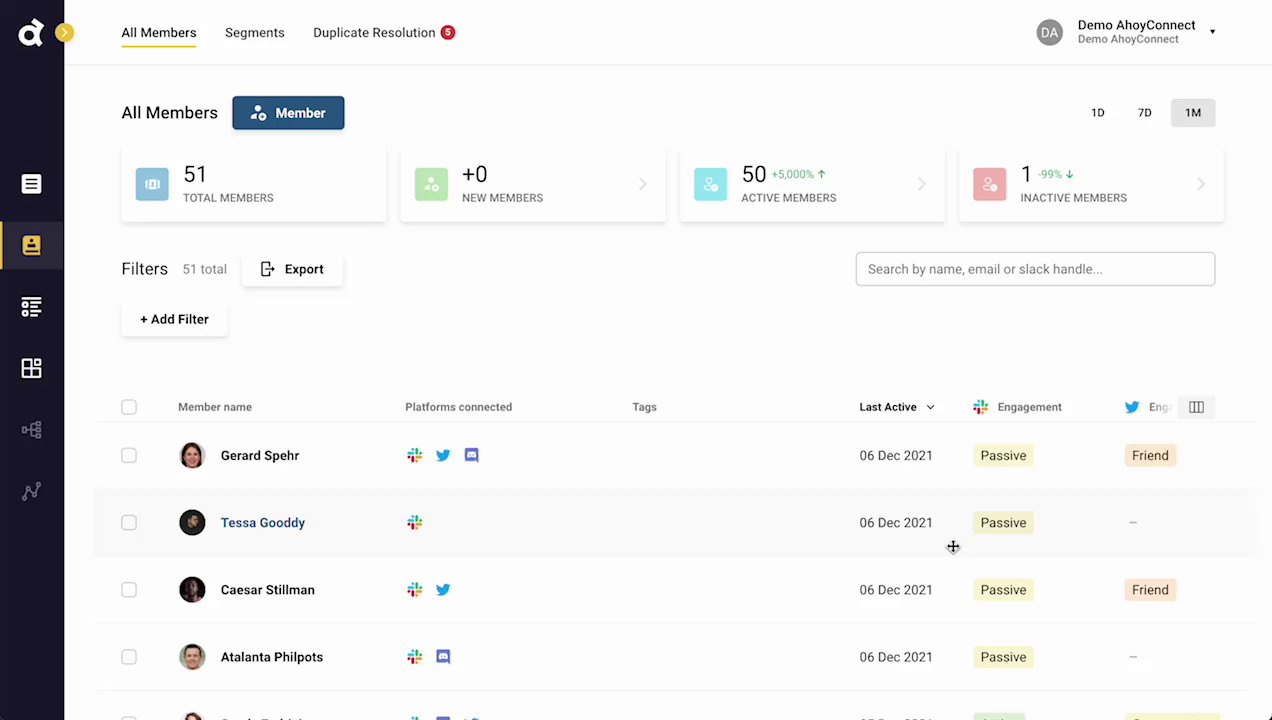The height and width of the screenshot is (720, 1272).
Task: Tick Atalanta Philpots' row checkbox
Action: (129, 657)
